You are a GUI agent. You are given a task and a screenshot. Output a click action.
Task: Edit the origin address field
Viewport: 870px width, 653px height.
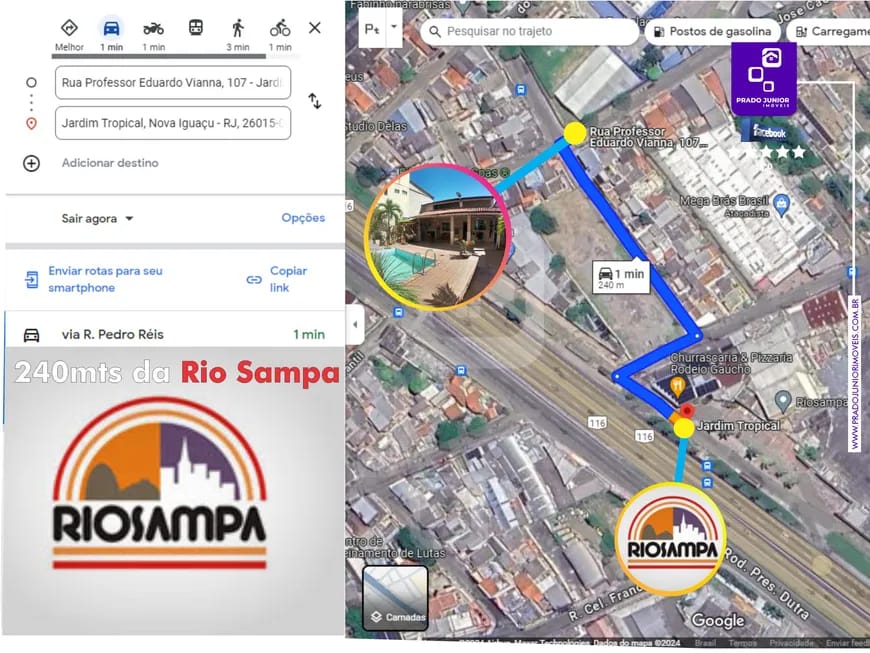(x=173, y=83)
